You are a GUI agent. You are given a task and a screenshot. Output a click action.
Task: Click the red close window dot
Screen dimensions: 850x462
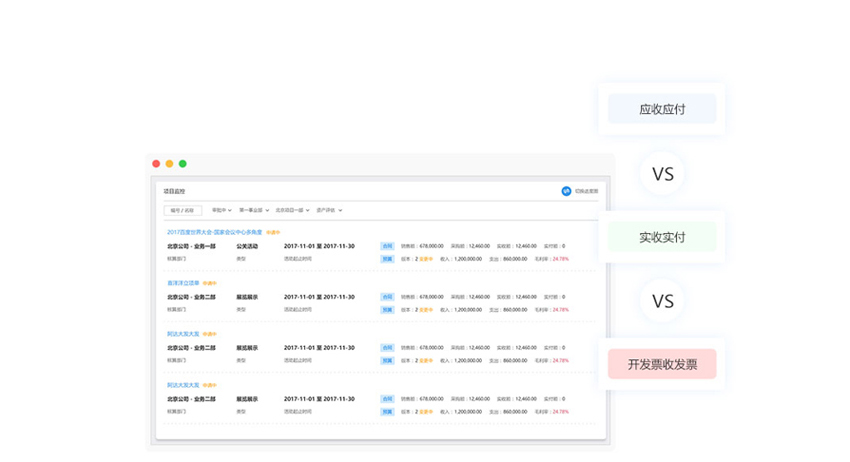point(156,164)
